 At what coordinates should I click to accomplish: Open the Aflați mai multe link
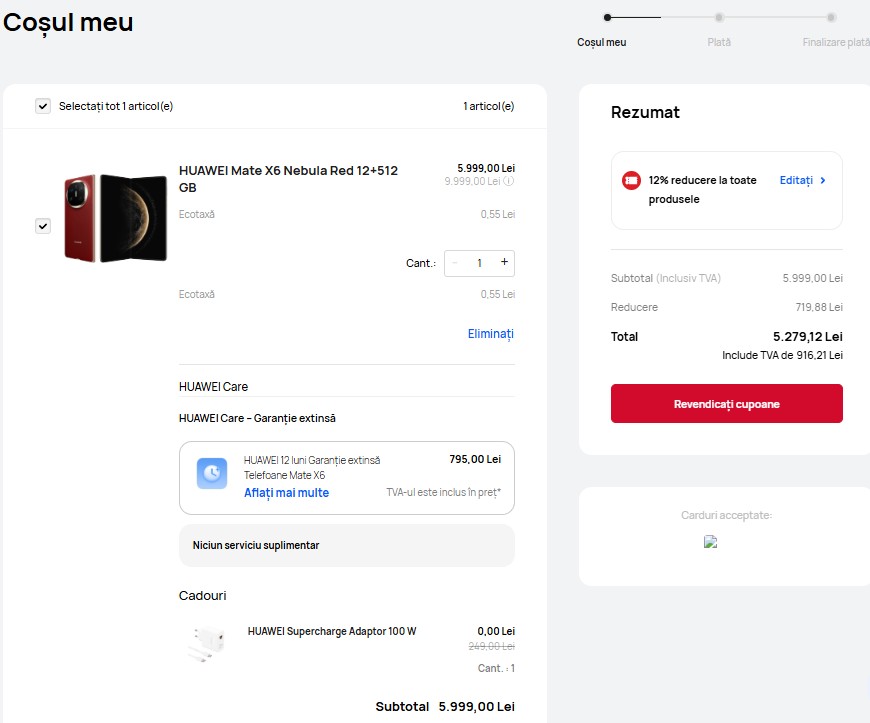coord(286,493)
